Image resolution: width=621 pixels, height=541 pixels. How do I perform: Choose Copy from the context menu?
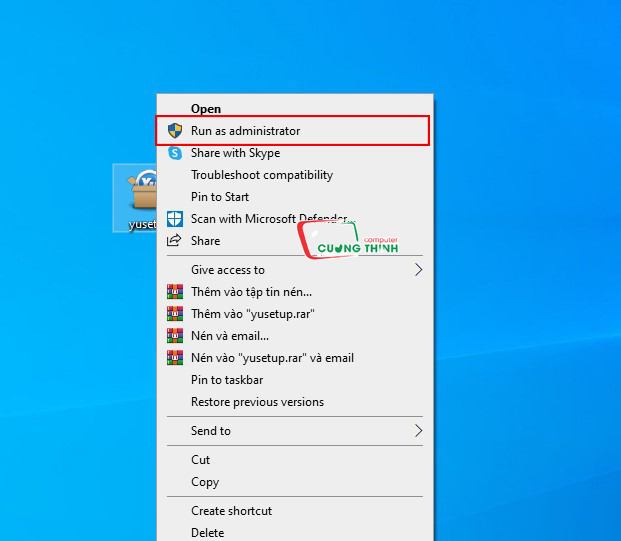tap(295, 482)
